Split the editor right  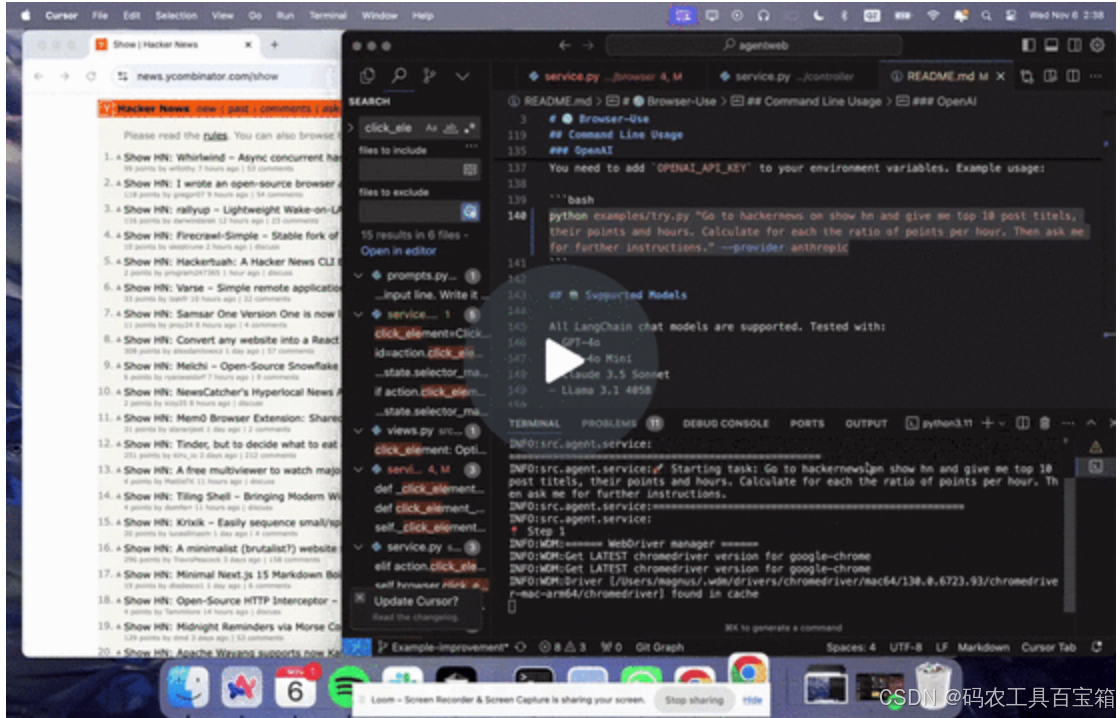pos(1073,76)
